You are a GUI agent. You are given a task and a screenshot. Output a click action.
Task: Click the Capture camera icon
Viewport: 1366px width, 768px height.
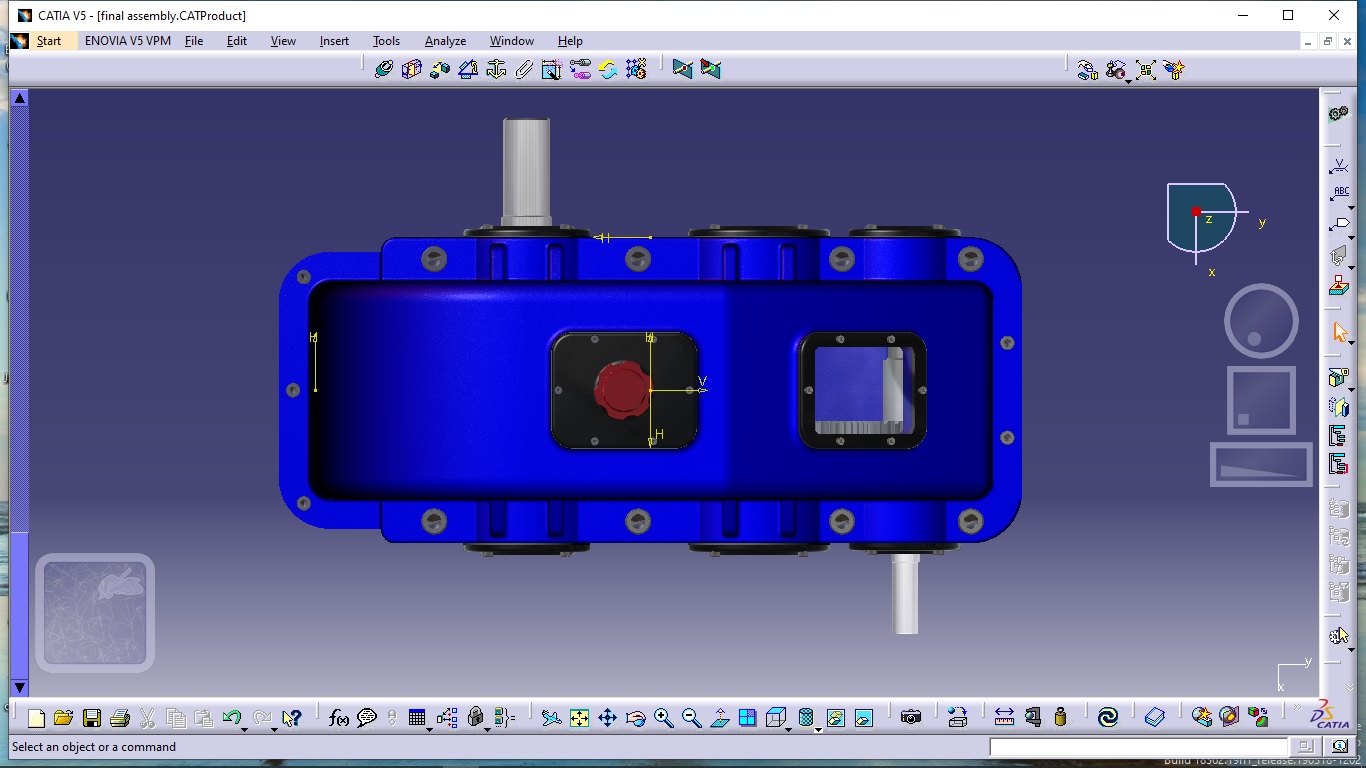point(910,718)
